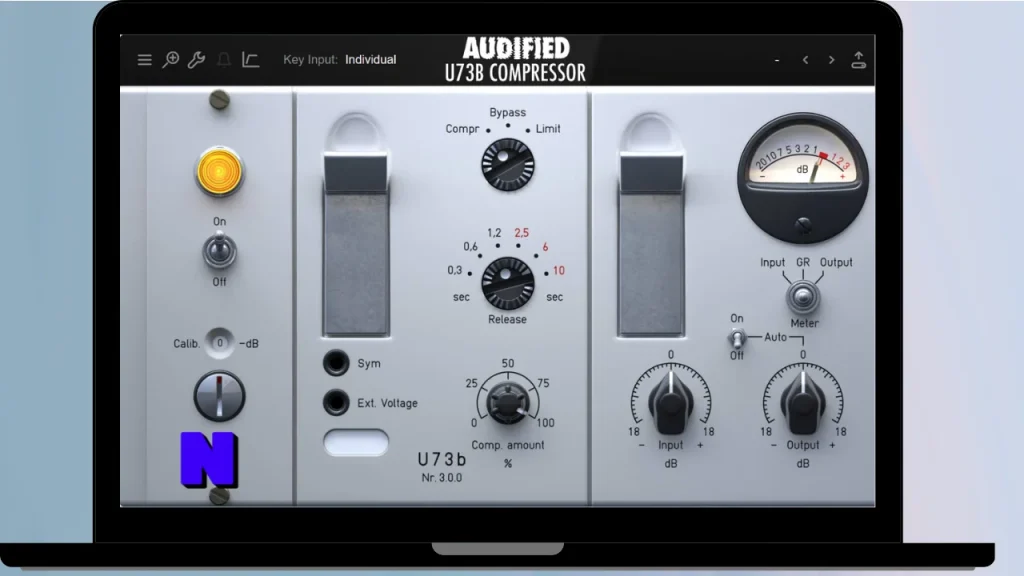Screen dimensions: 1024x576
Task: Click the Calib. value field
Action: click(x=219, y=343)
